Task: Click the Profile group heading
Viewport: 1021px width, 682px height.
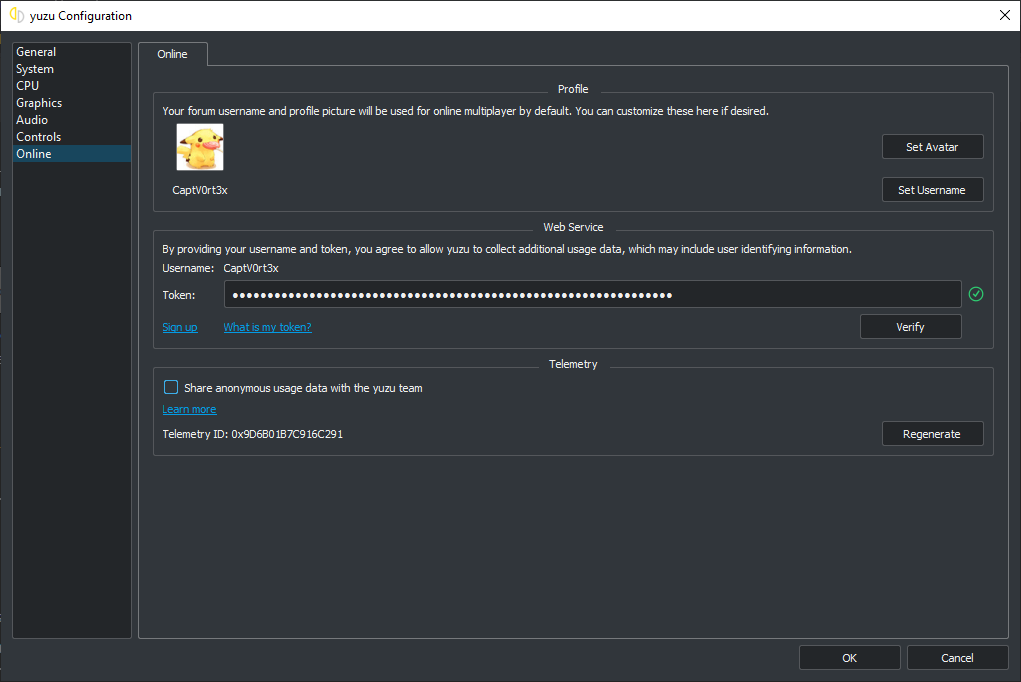Action: pos(573,89)
